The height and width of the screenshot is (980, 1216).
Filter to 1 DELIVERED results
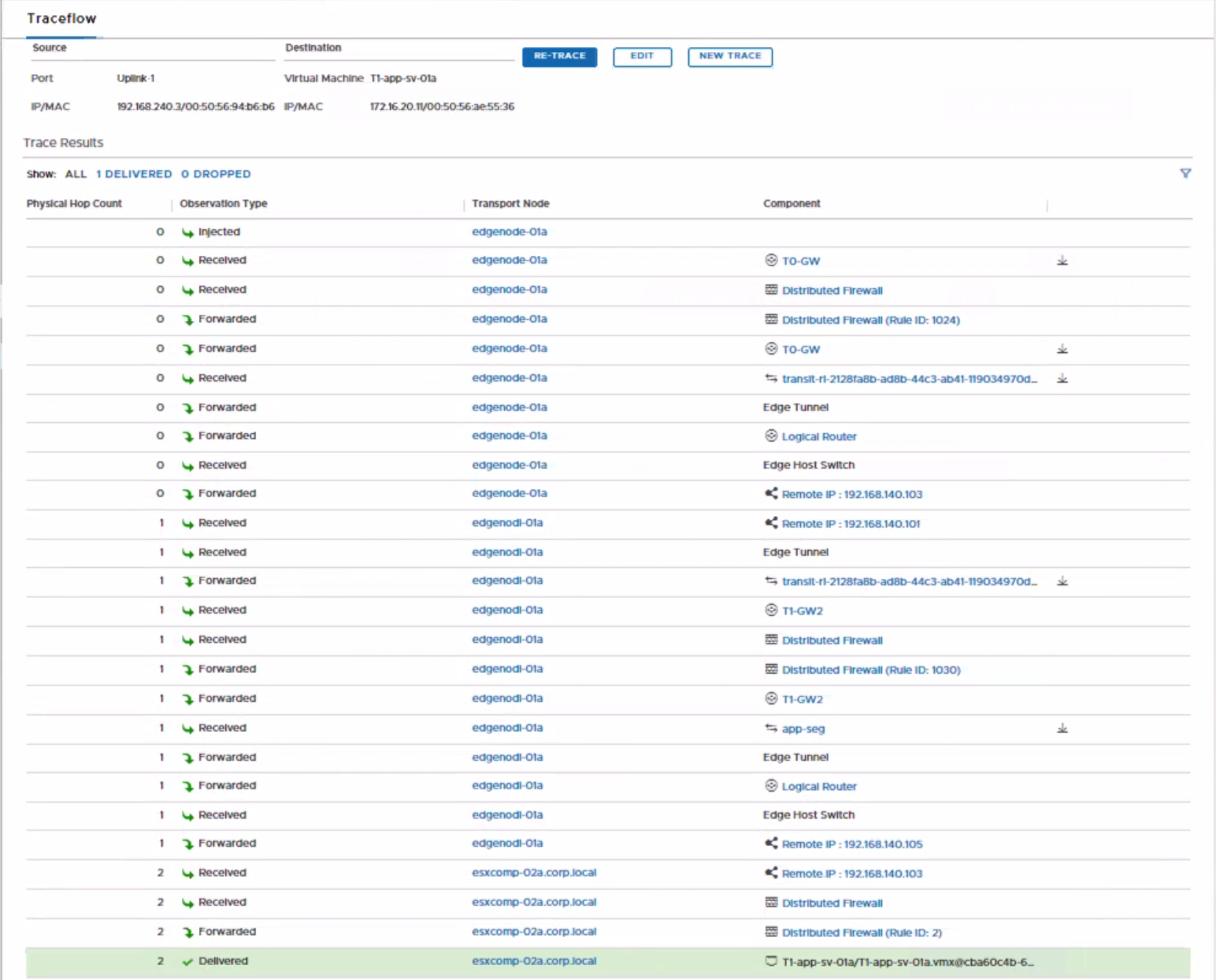click(134, 174)
